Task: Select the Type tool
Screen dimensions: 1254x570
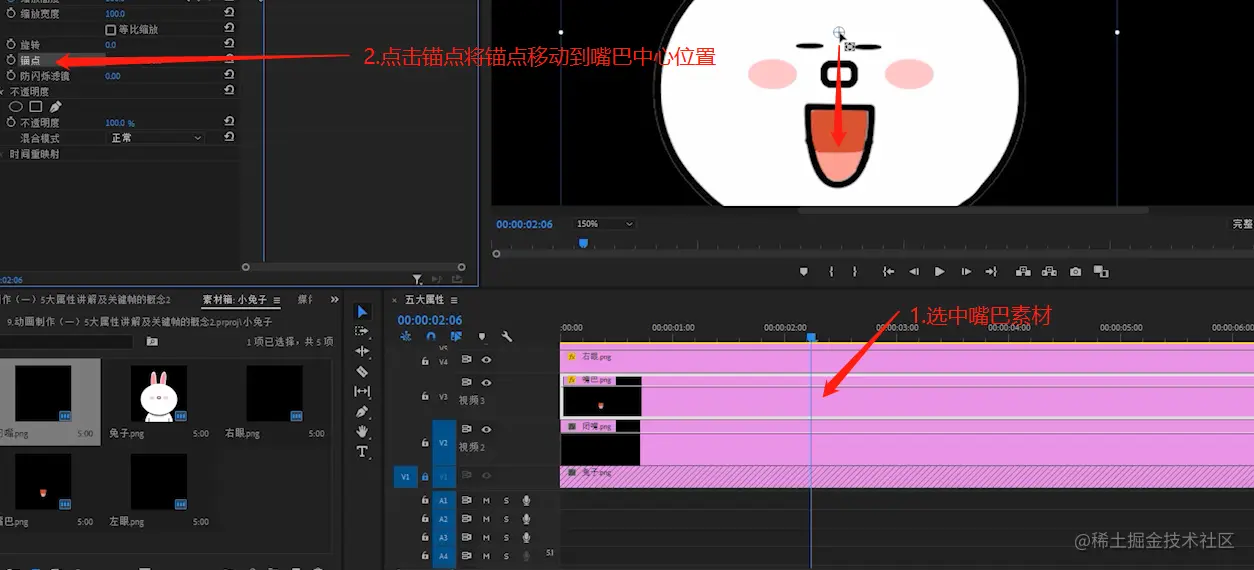Action: click(x=362, y=451)
